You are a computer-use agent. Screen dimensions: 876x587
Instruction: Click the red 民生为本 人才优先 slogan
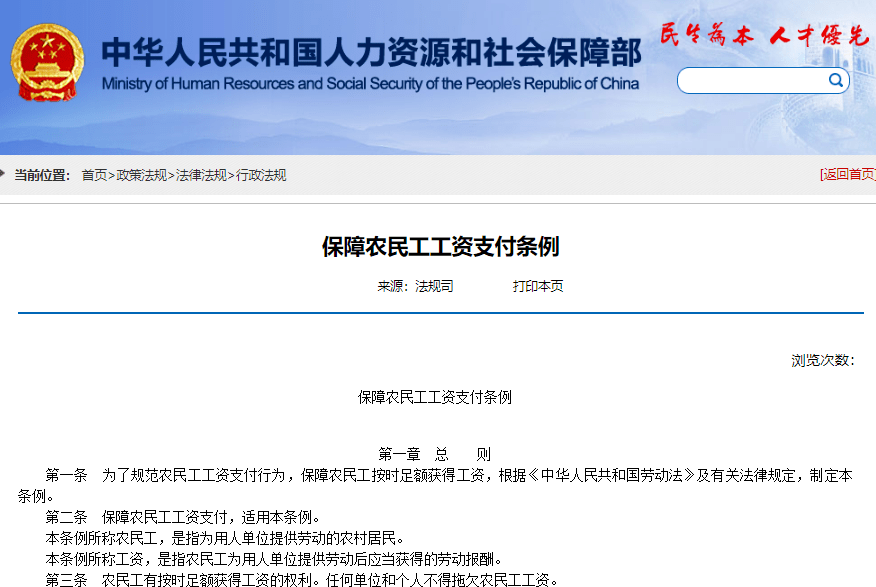pos(763,36)
